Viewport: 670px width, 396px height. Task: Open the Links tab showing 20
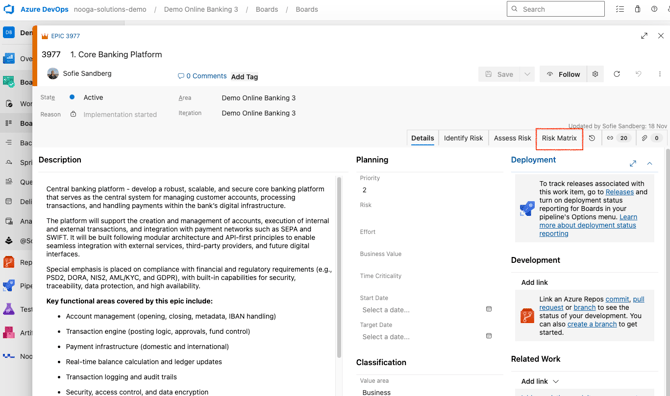click(618, 138)
